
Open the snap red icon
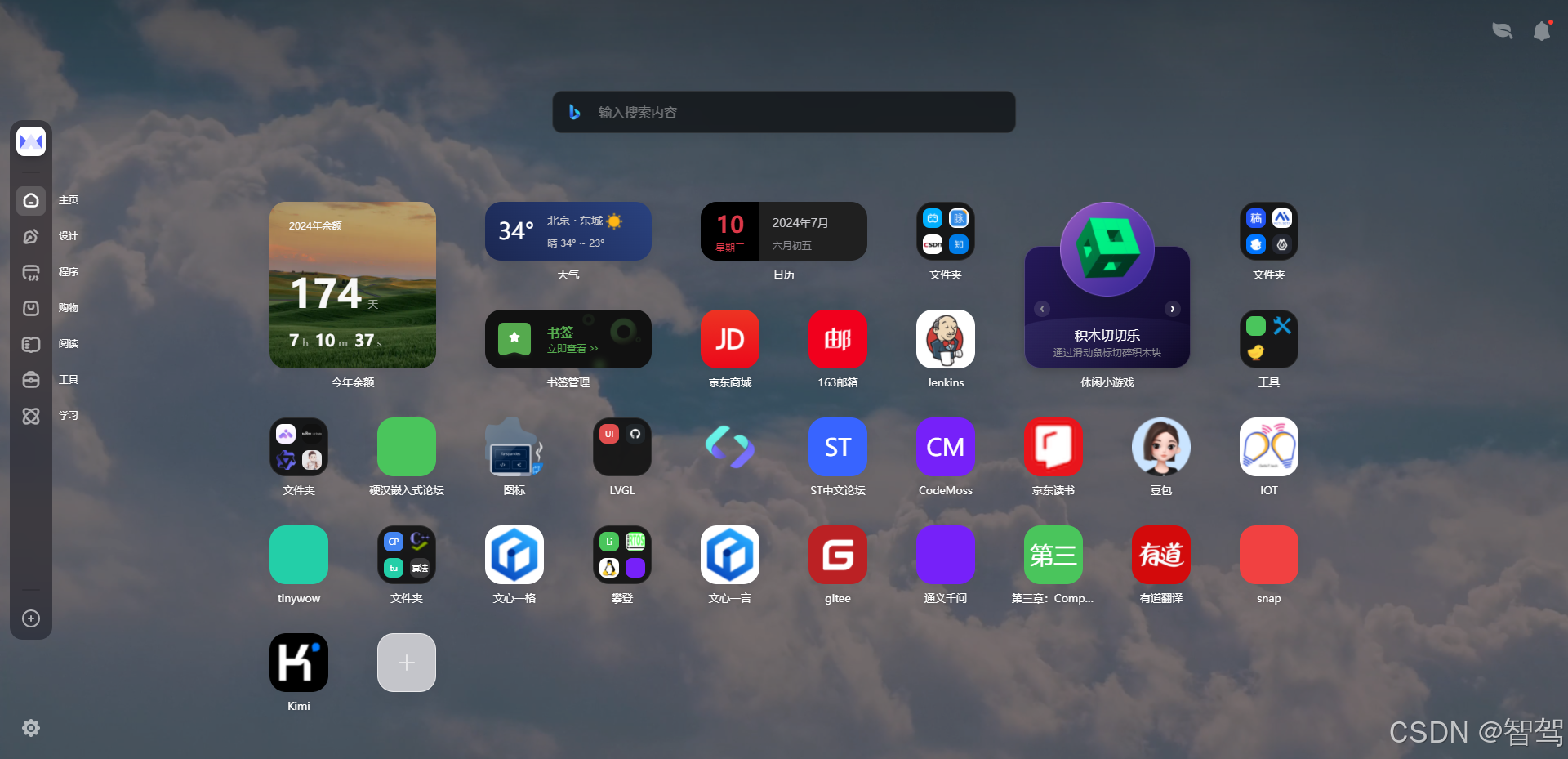click(1269, 555)
